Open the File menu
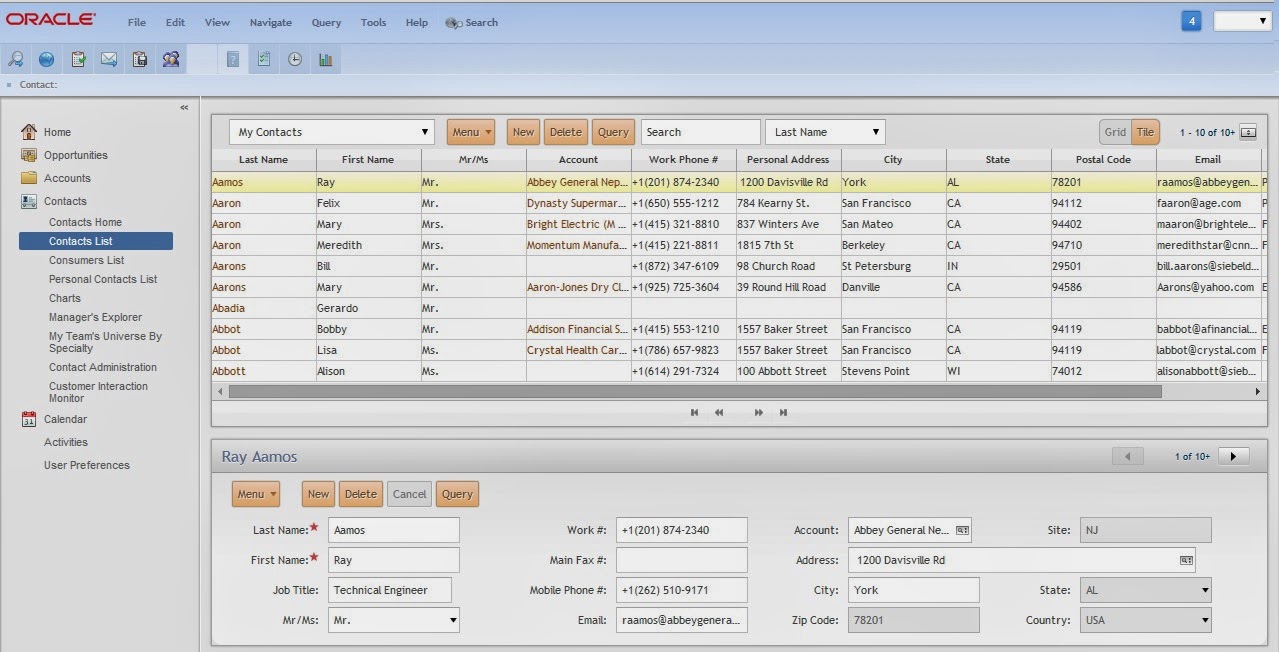Viewport: 1279px width, 652px height. click(137, 22)
